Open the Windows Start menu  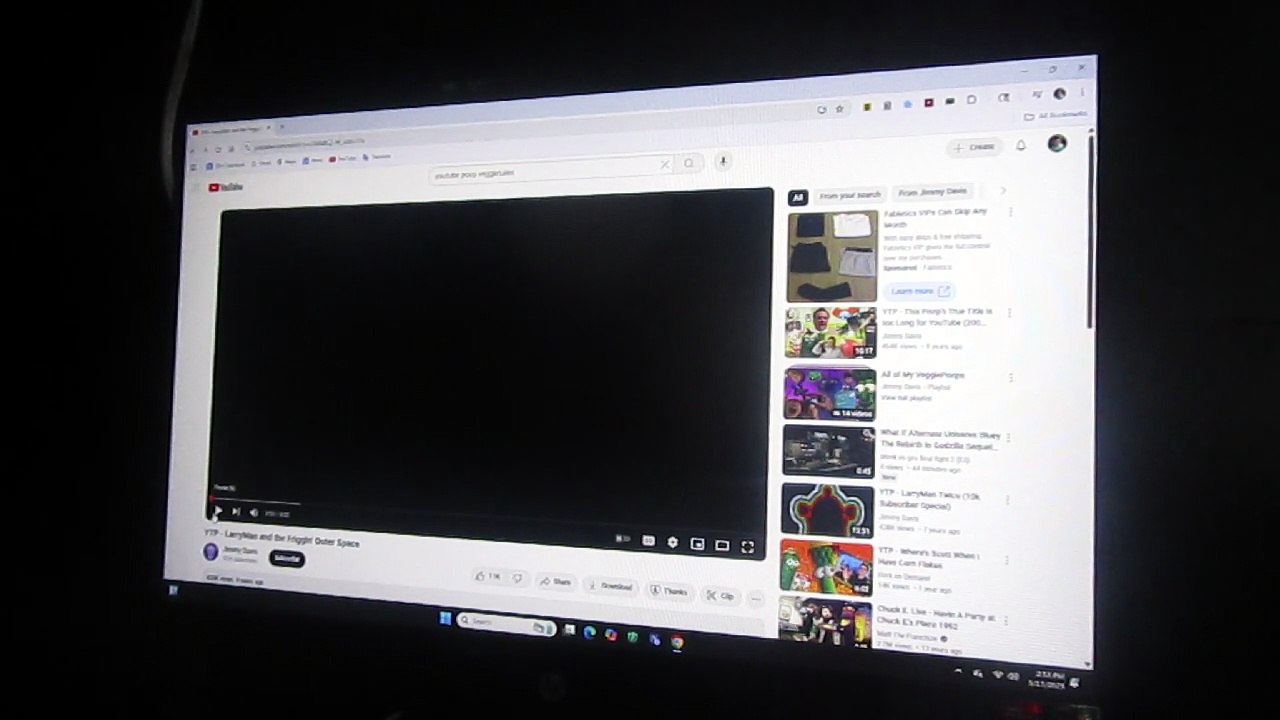click(445, 618)
